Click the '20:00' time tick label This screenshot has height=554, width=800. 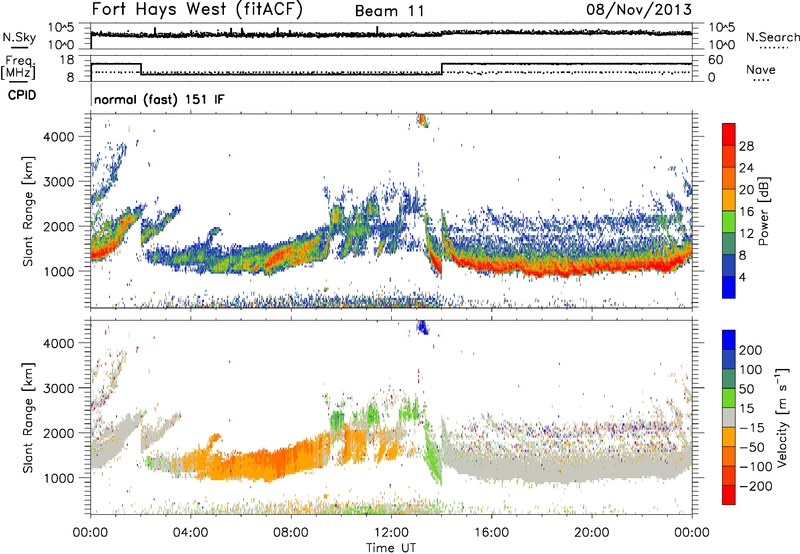591,533
